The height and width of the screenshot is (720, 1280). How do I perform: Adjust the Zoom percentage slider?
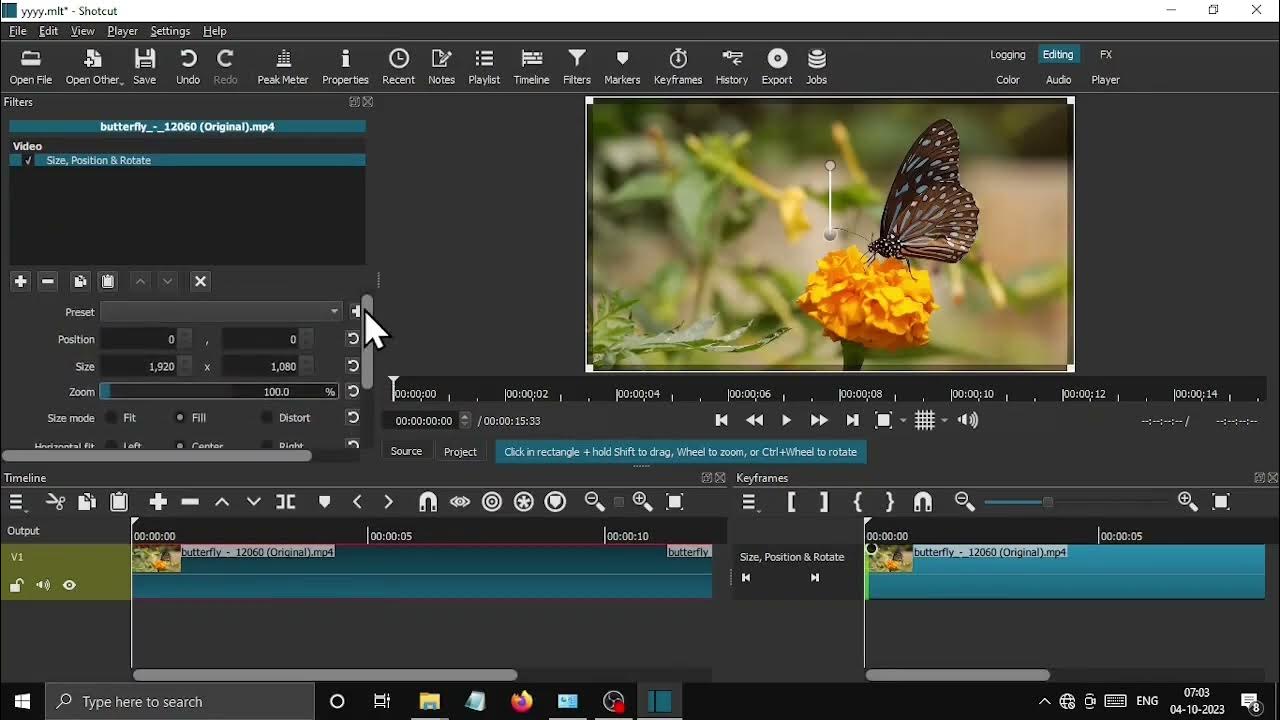(220, 392)
